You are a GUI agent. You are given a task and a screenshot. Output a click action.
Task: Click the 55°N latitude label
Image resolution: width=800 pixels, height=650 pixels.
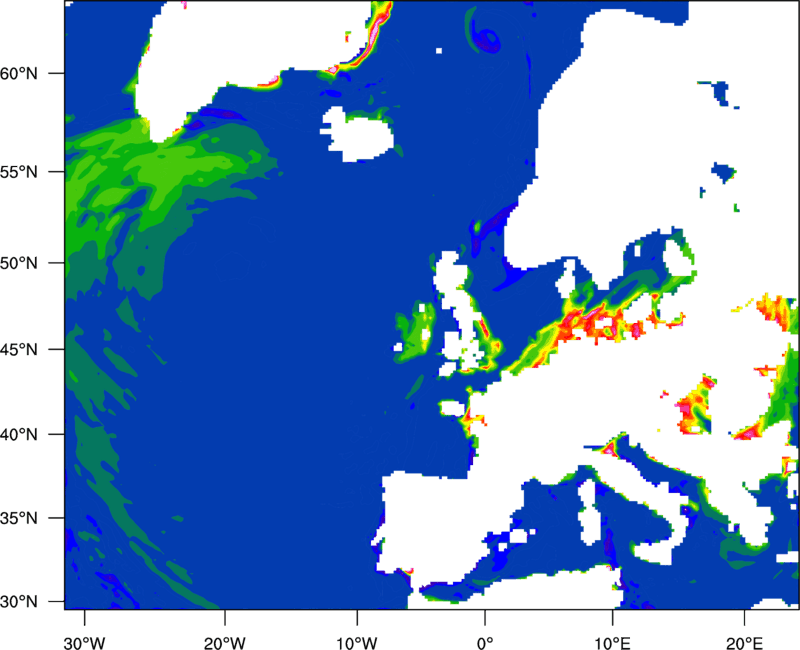click(x=19, y=172)
